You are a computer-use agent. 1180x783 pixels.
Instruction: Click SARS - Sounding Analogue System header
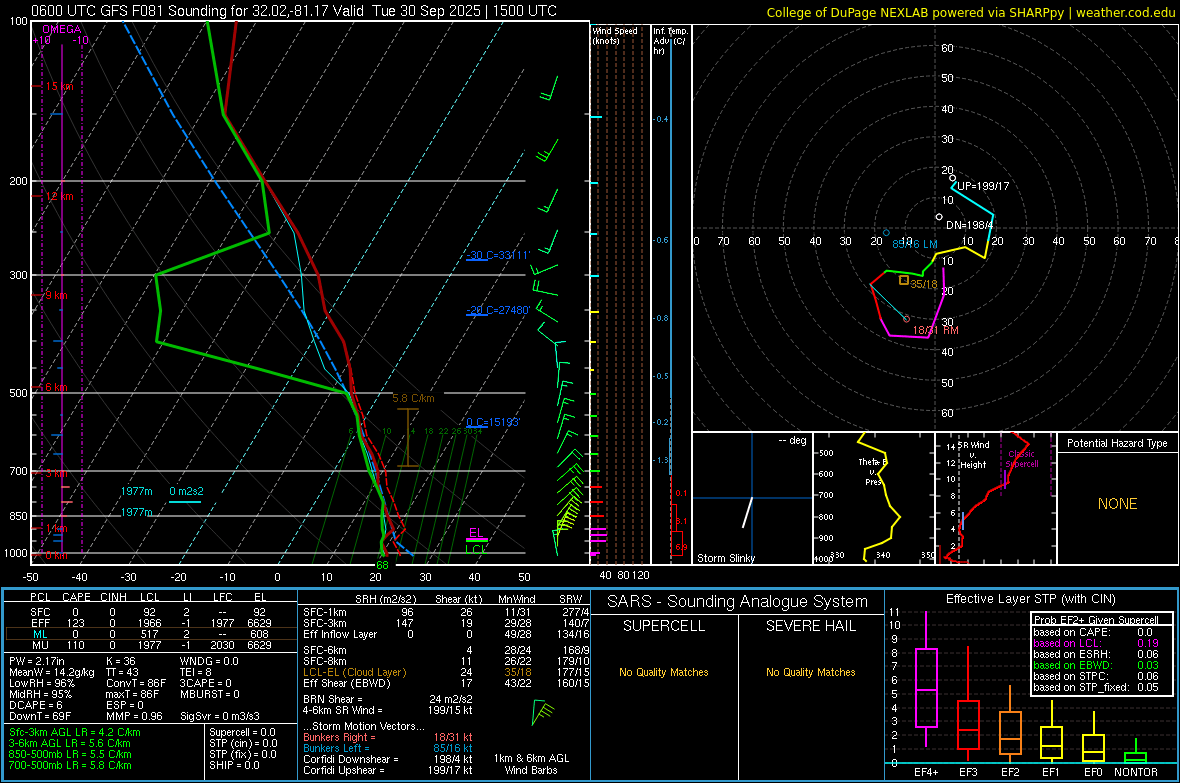738,602
